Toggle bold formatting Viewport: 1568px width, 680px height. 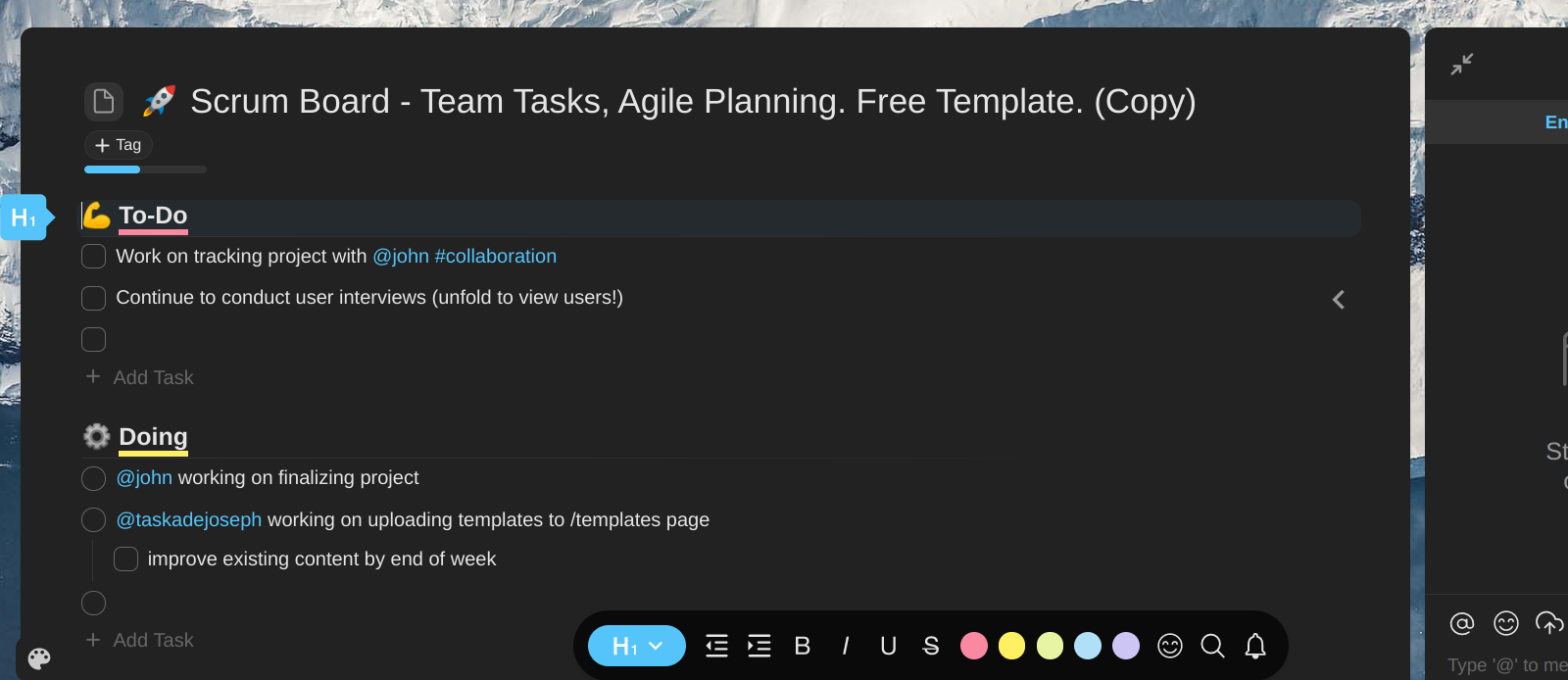(803, 646)
